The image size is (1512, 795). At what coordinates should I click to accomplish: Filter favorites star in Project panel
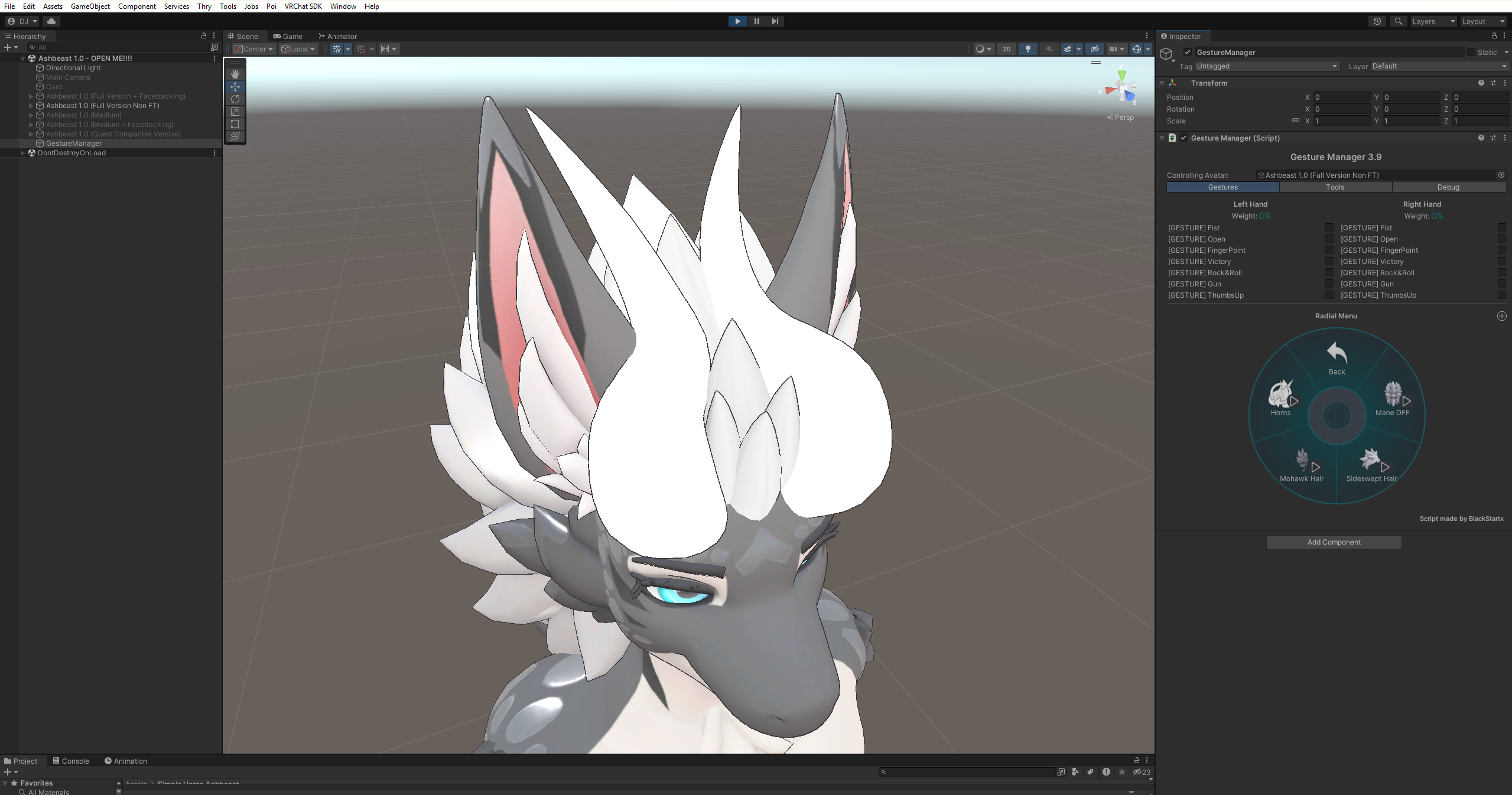click(x=1122, y=772)
